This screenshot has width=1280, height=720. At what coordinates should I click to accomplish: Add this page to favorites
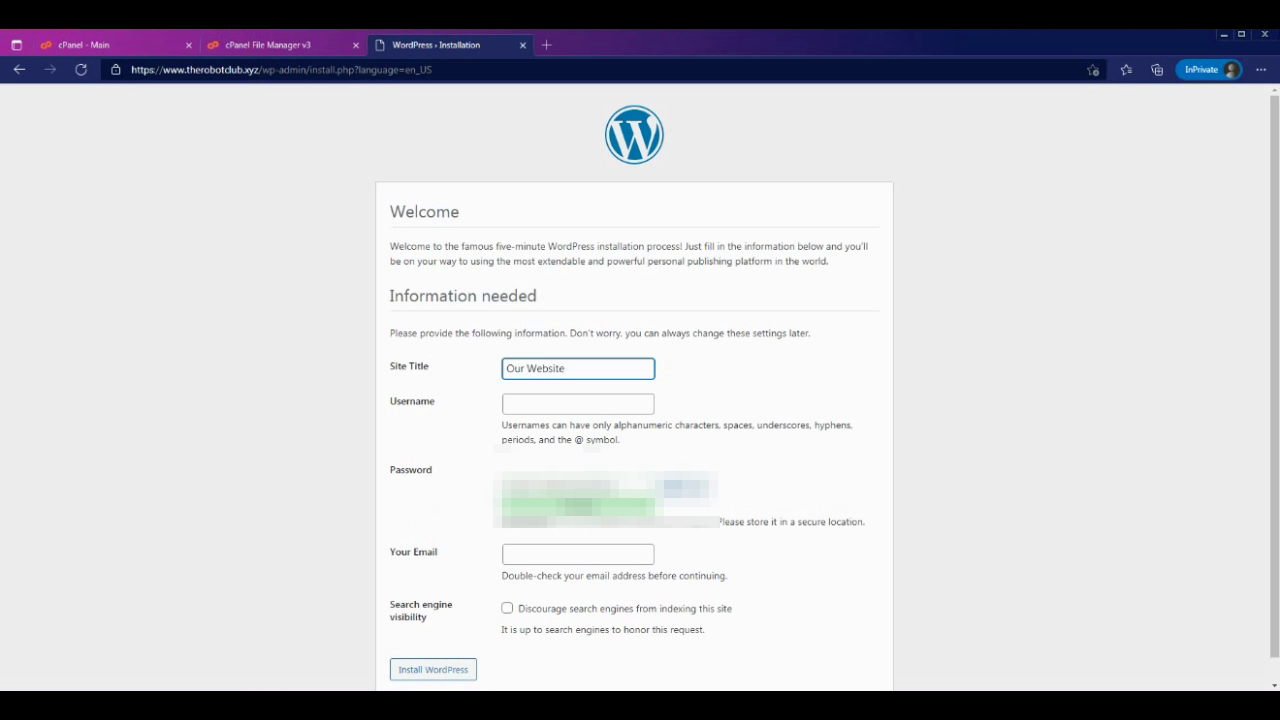click(x=1093, y=70)
